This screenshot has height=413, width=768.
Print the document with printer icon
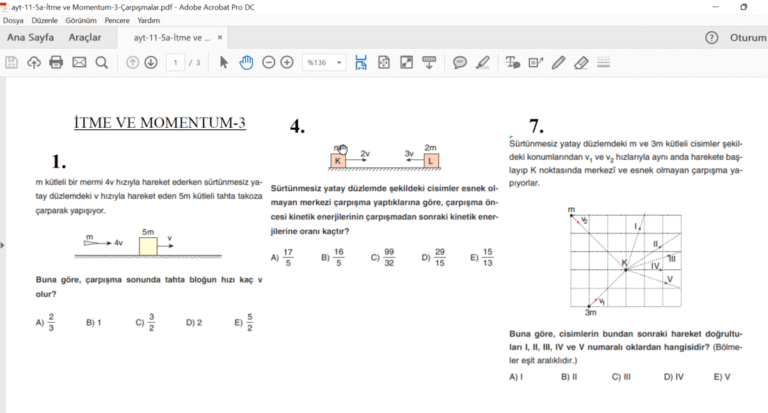point(56,63)
